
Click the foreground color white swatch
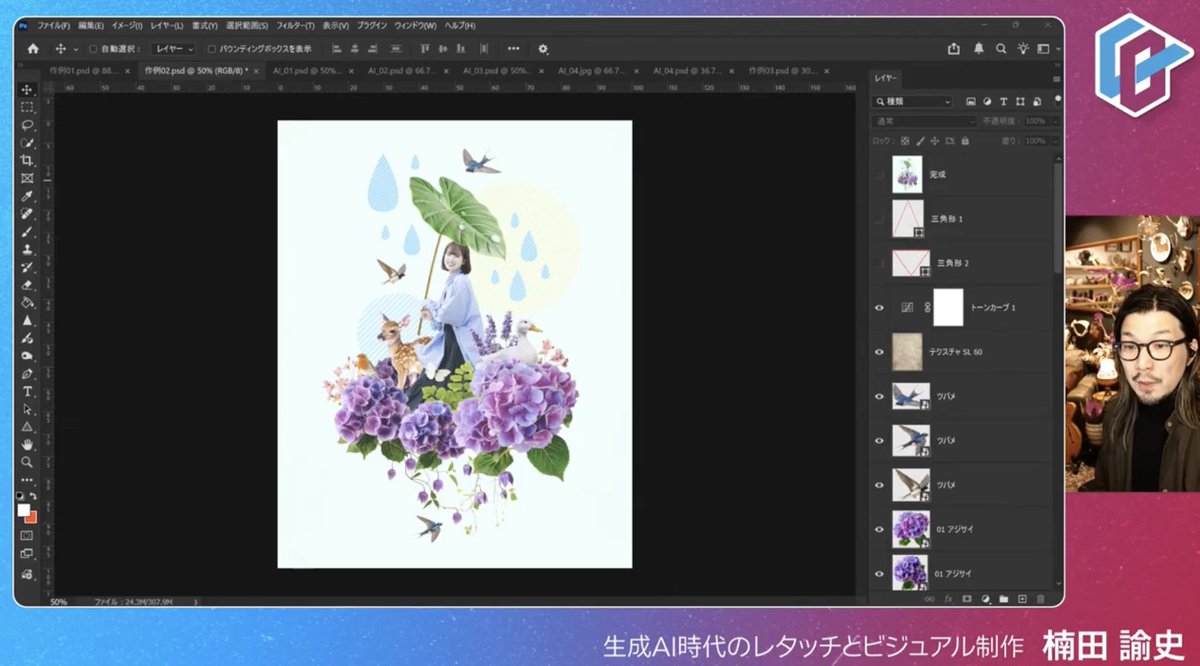pyautogui.click(x=24, y=510)
